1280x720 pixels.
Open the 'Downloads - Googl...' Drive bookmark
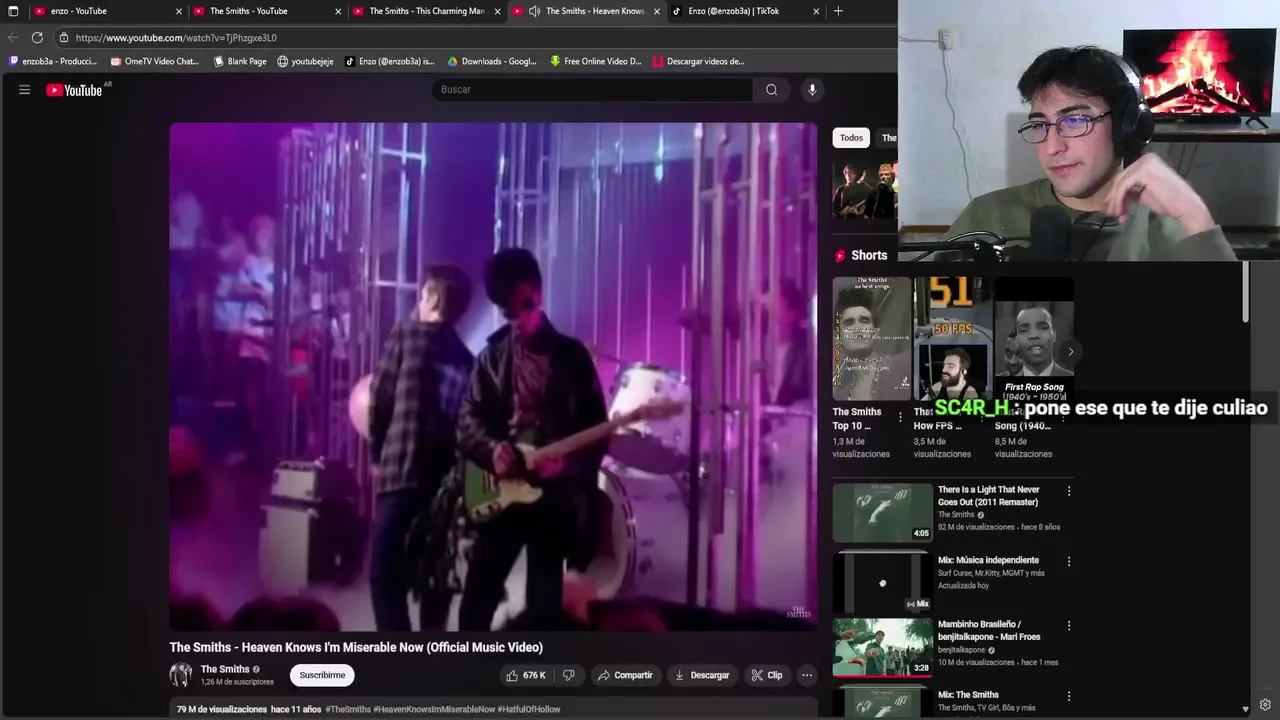click(x=492, y=61)
